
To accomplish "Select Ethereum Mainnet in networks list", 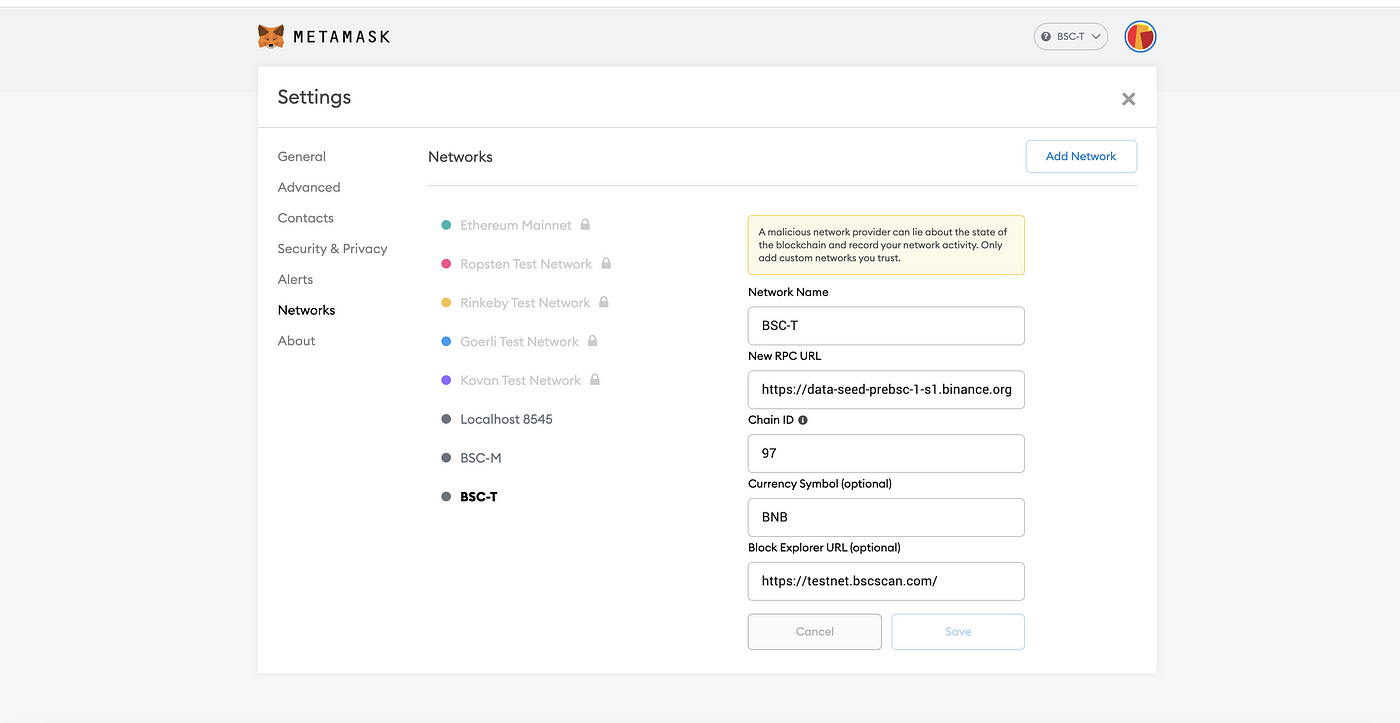I will (x=516, y=225).
